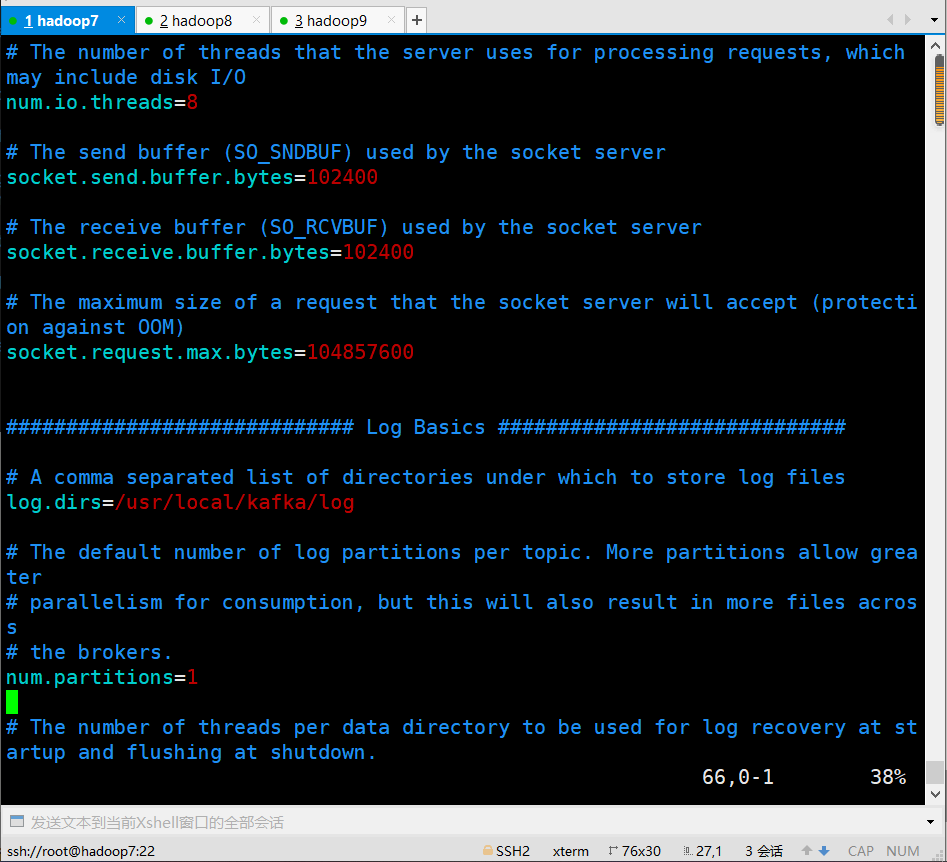947x862 pixels.
Task: Click the terminal scrollbar up arrow
Action: tap(936, 45)
